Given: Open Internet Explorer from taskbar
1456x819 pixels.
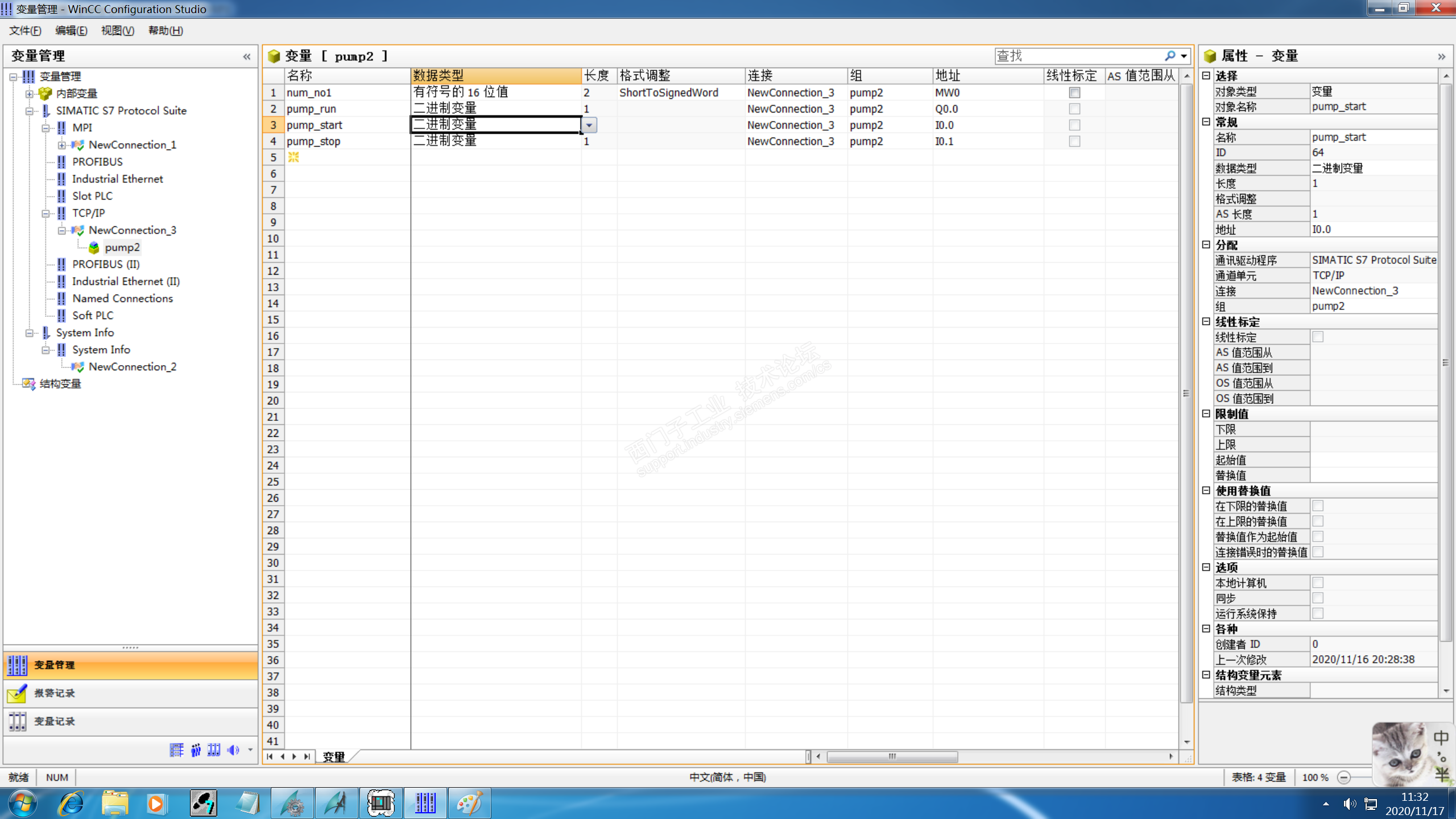Looking at the screenshot, I should 71,804.
